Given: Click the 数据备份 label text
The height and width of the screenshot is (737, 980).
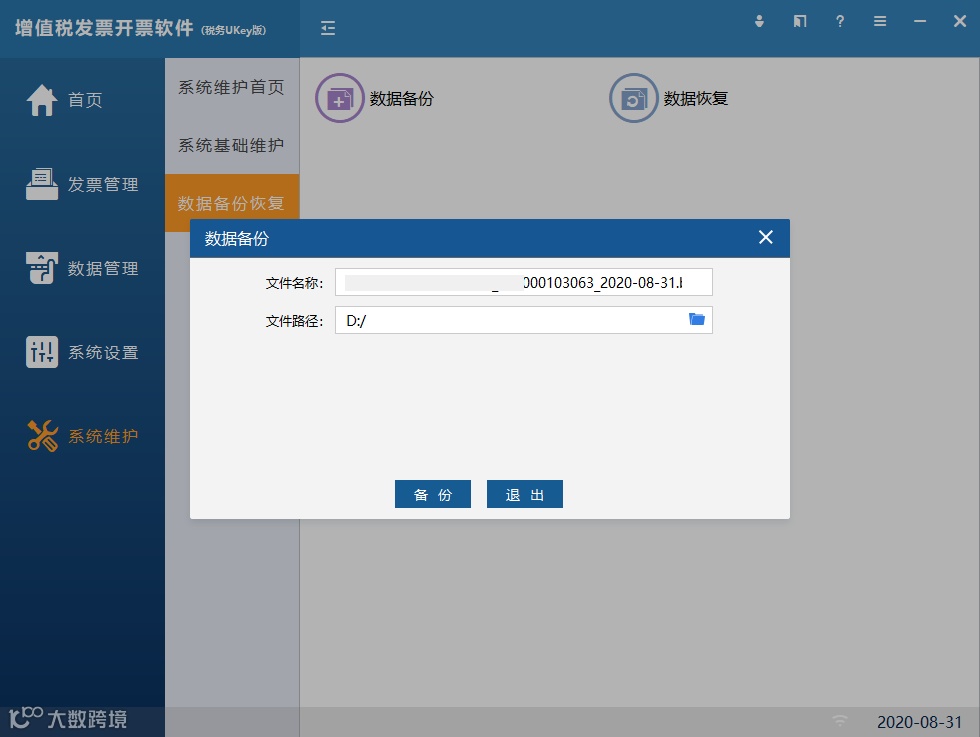Looking at the screenshot, I should [401, 99].
